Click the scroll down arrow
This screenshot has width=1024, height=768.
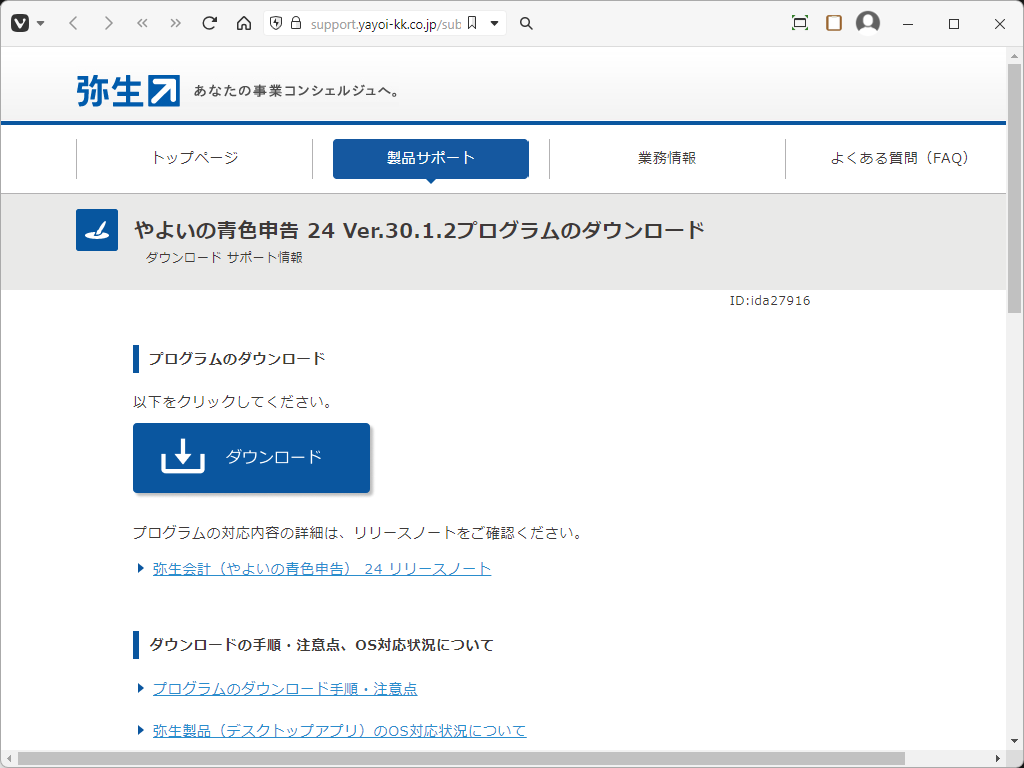(x=1014, y=741)
